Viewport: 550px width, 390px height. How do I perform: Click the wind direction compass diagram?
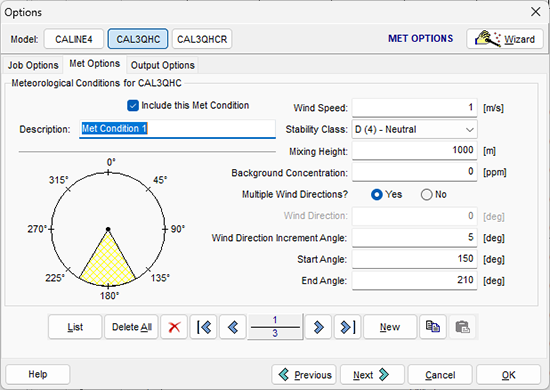108,229
